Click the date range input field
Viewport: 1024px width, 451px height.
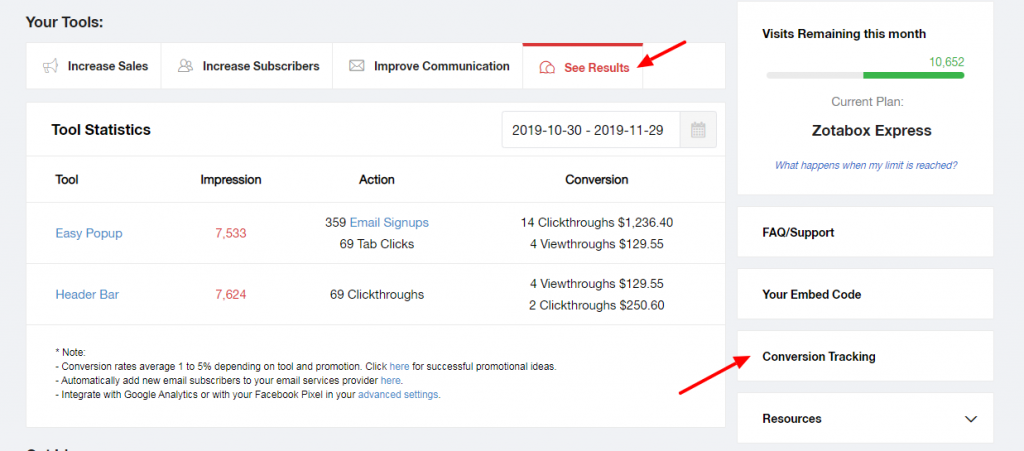(x=591, y=130)
